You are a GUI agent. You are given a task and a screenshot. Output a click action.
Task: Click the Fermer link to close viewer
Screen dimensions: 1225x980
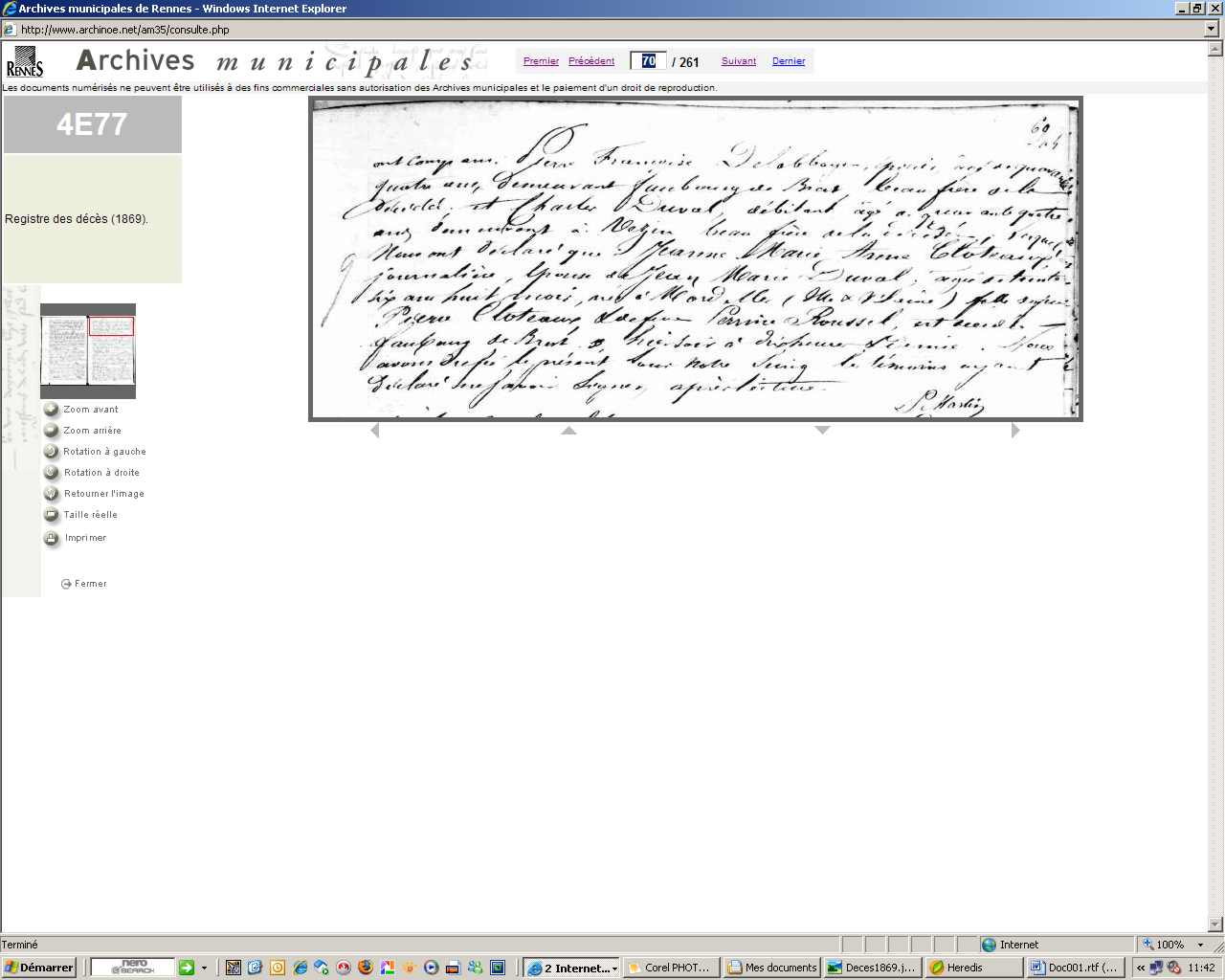tap(90, 584)
